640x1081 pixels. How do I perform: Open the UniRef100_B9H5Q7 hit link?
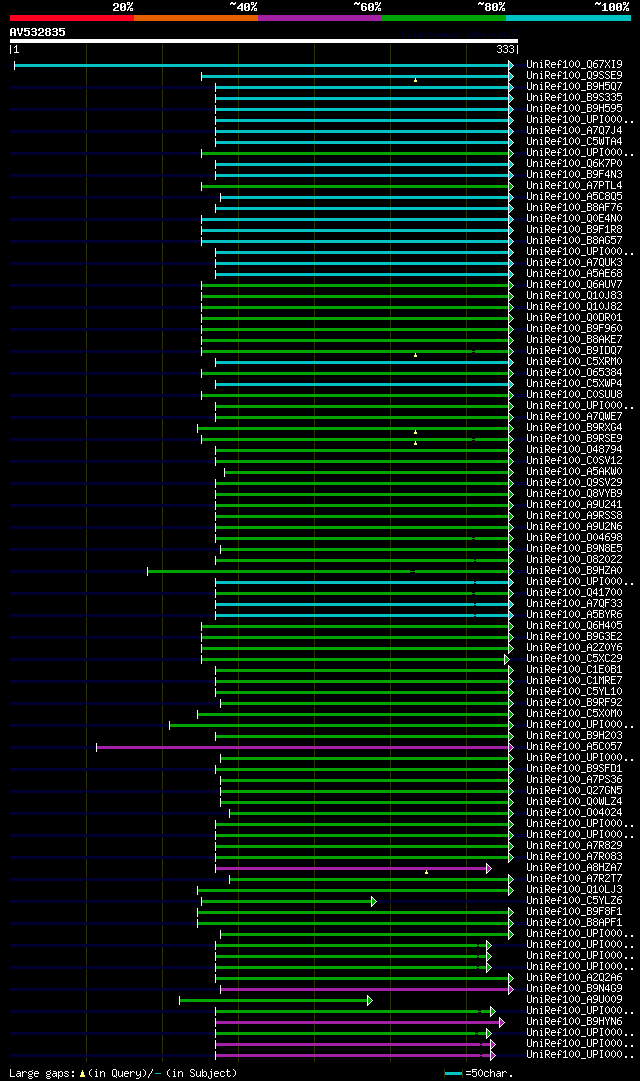574,87
